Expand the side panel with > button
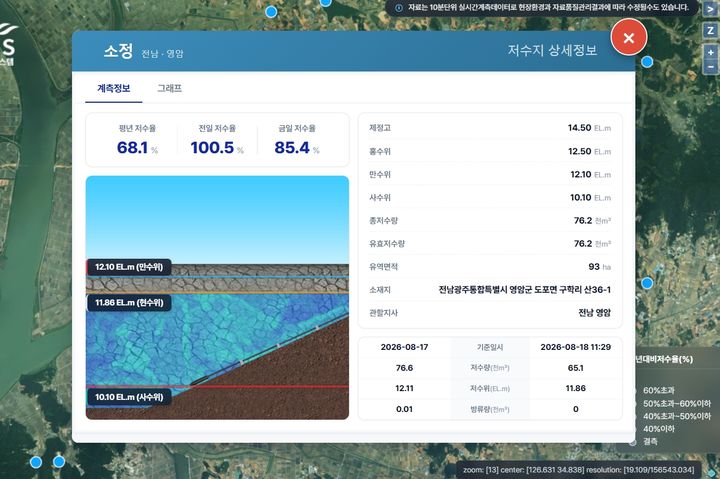This screenshot has width=720, height=479. [x=710, y=9]
